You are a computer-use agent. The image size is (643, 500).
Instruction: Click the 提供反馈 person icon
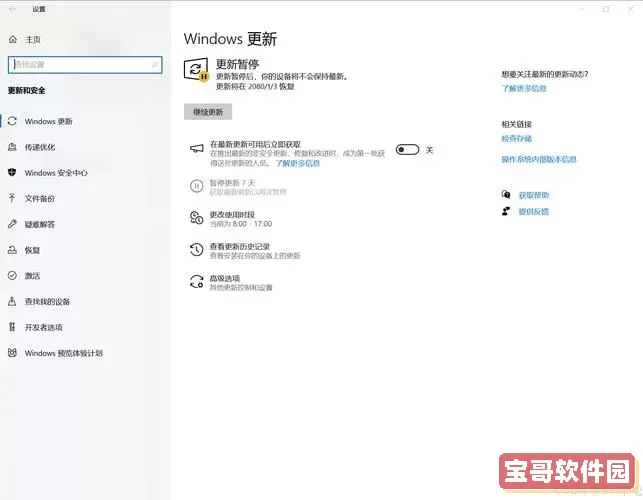point(506,211)
